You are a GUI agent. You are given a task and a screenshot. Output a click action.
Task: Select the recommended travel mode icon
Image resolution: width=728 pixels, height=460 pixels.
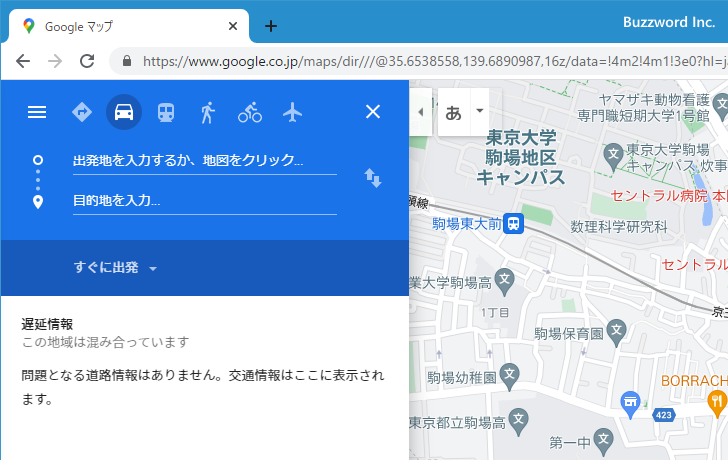tap(82, 112)
